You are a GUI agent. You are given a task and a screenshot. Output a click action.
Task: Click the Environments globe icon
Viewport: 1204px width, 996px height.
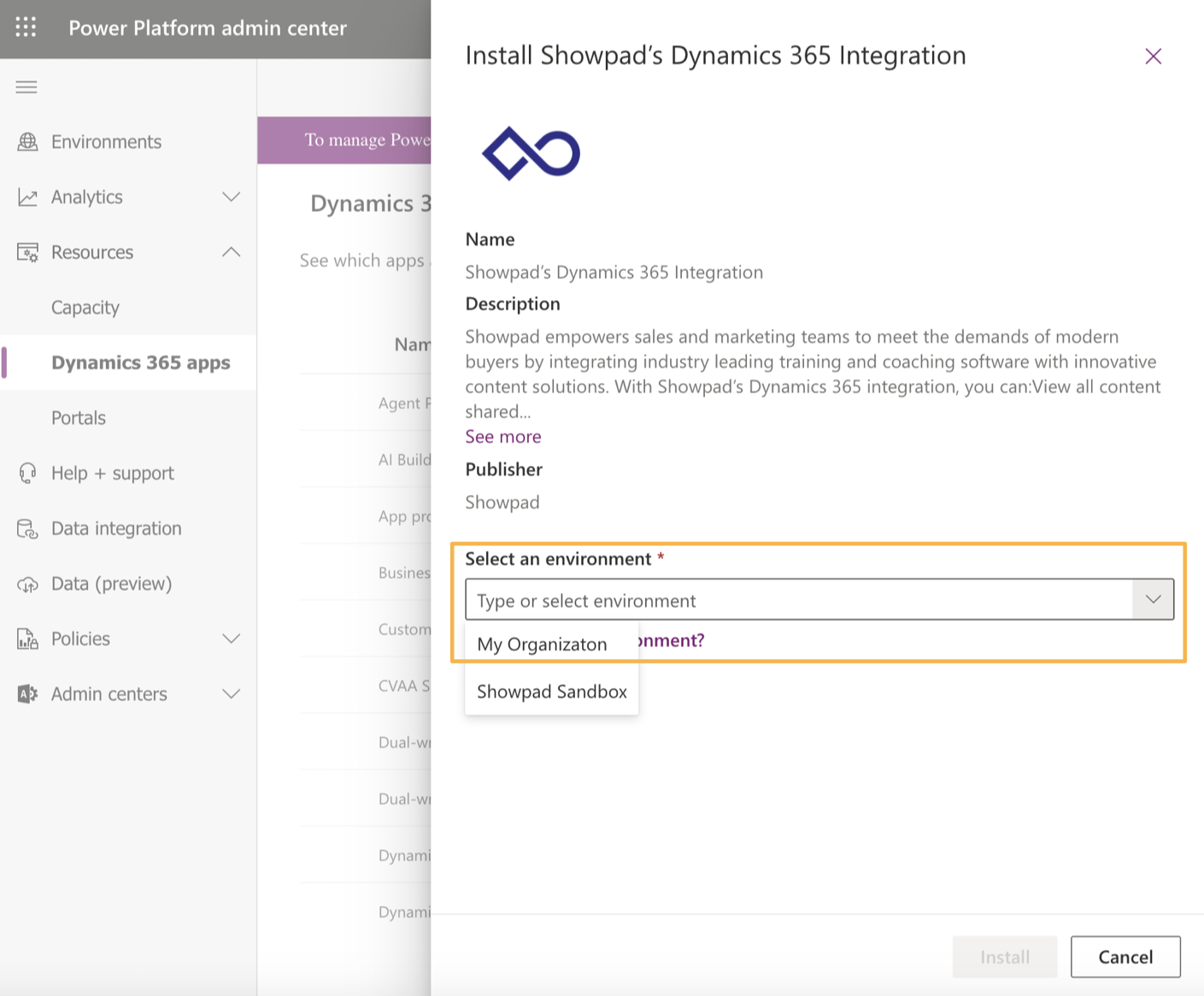pyautogui.click(x=27, y=142)
